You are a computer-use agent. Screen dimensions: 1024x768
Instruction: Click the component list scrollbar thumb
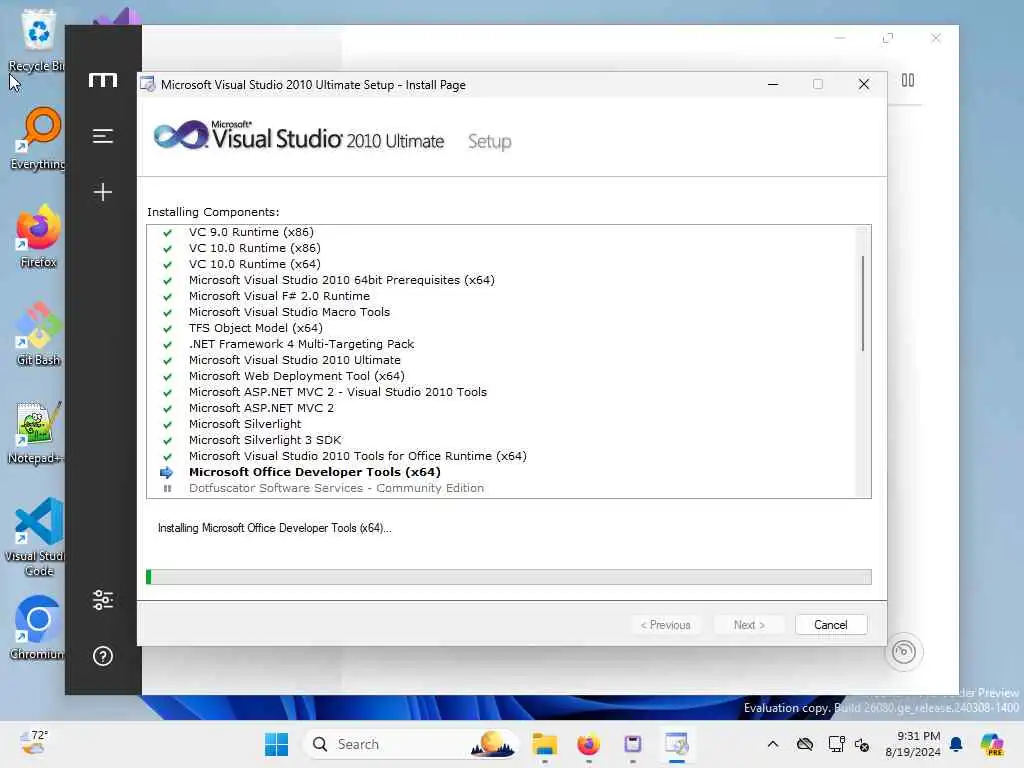tap(863, 303)
